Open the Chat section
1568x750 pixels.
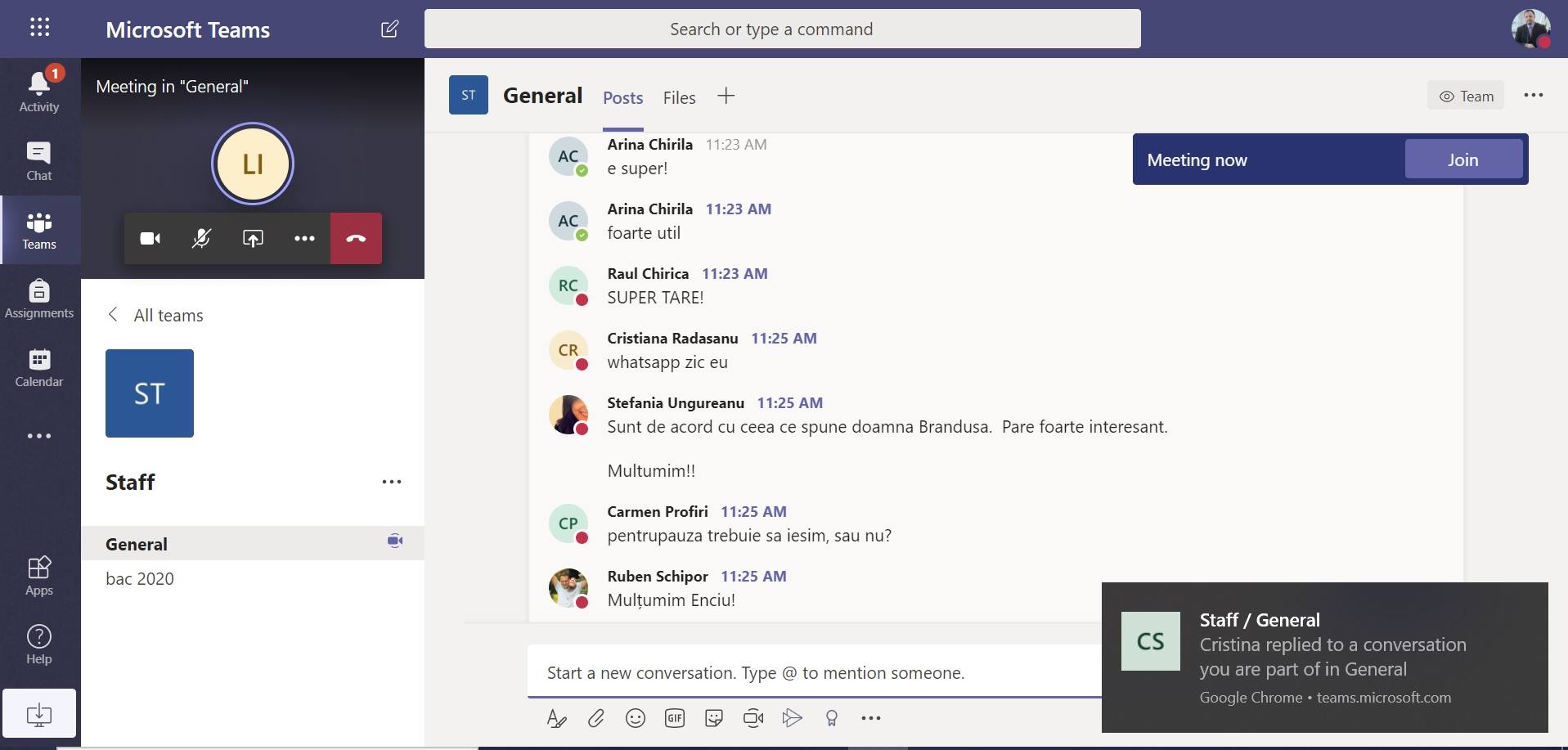[x=39, y=160]
